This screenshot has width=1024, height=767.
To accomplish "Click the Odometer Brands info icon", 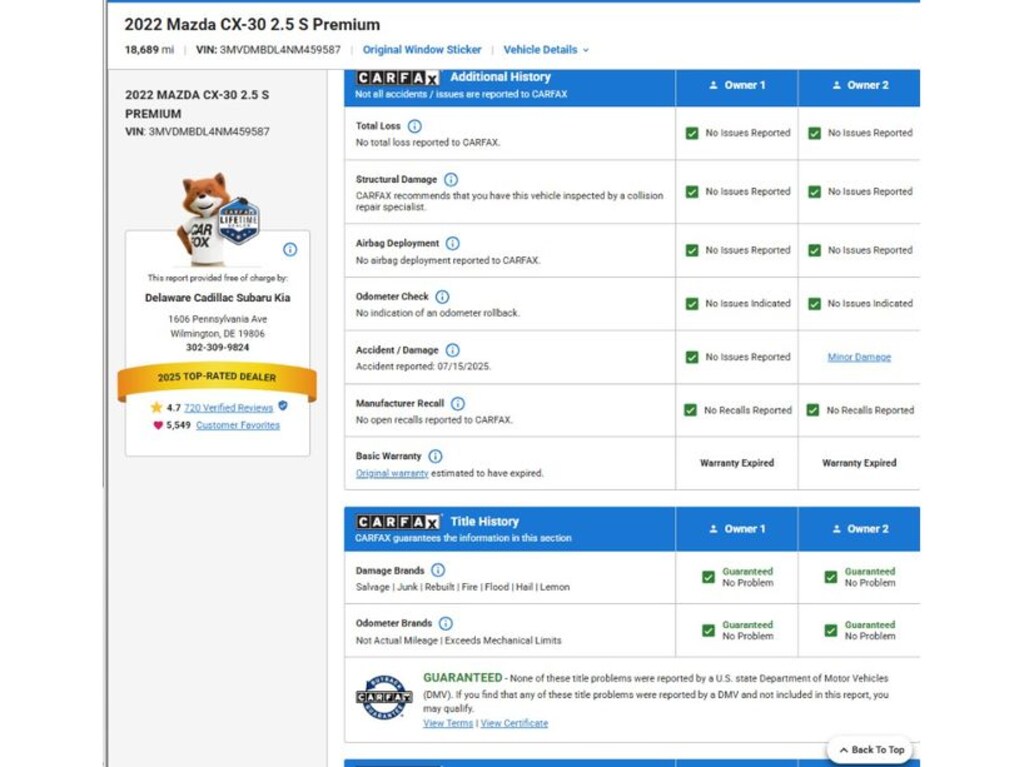I will click(445, 624).
